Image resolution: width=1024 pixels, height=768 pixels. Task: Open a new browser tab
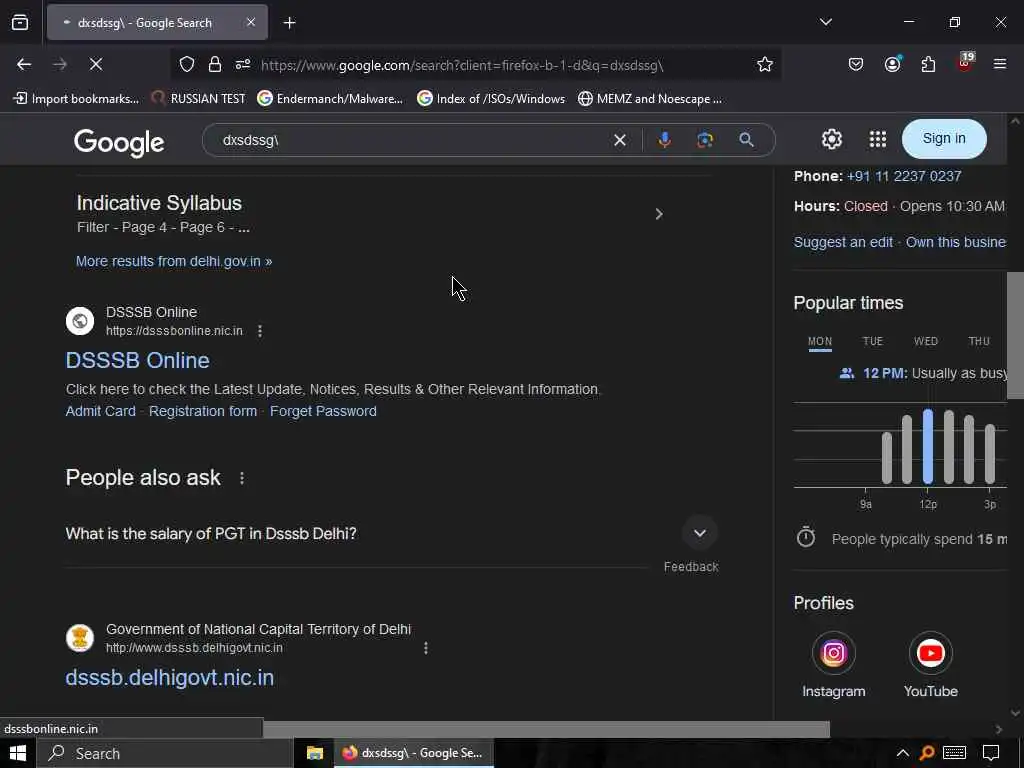pyautogui.click(x=289, y=23)
